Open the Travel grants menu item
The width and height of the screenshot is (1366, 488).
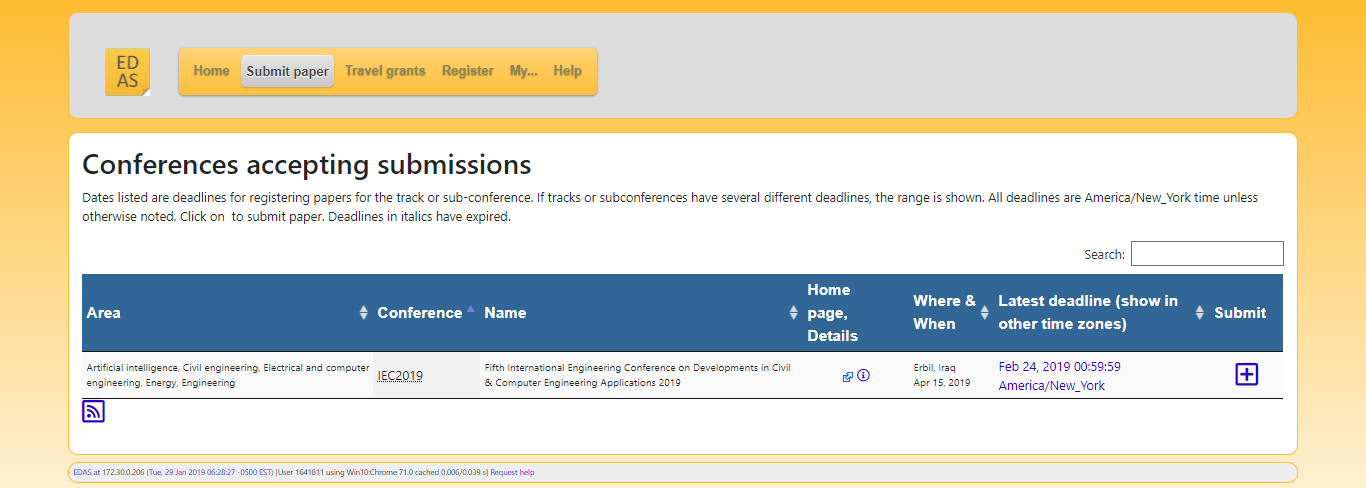385,71
